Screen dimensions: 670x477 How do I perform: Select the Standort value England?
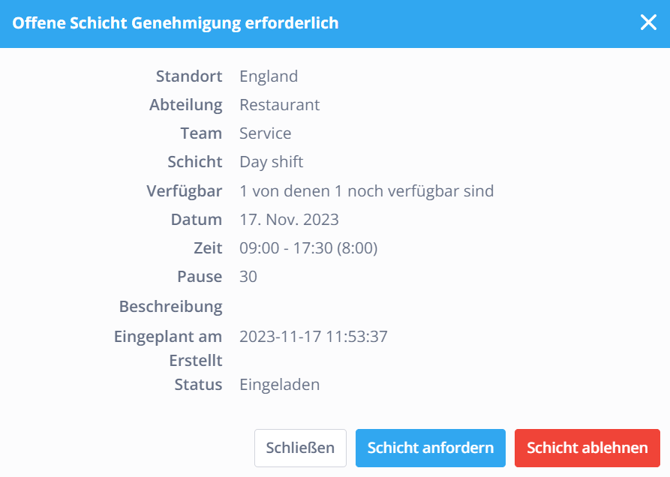(268, 76)
